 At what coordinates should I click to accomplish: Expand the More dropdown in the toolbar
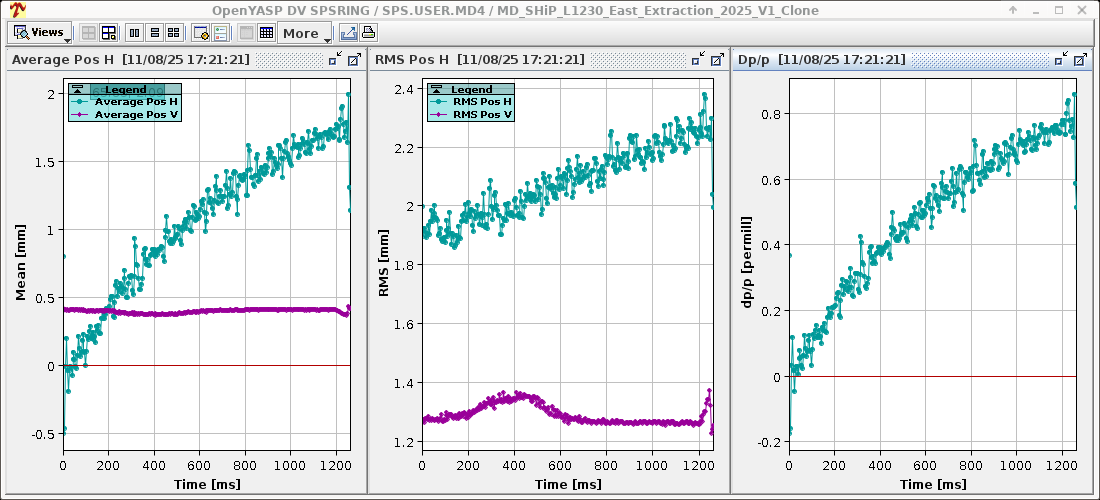[306, 33]
